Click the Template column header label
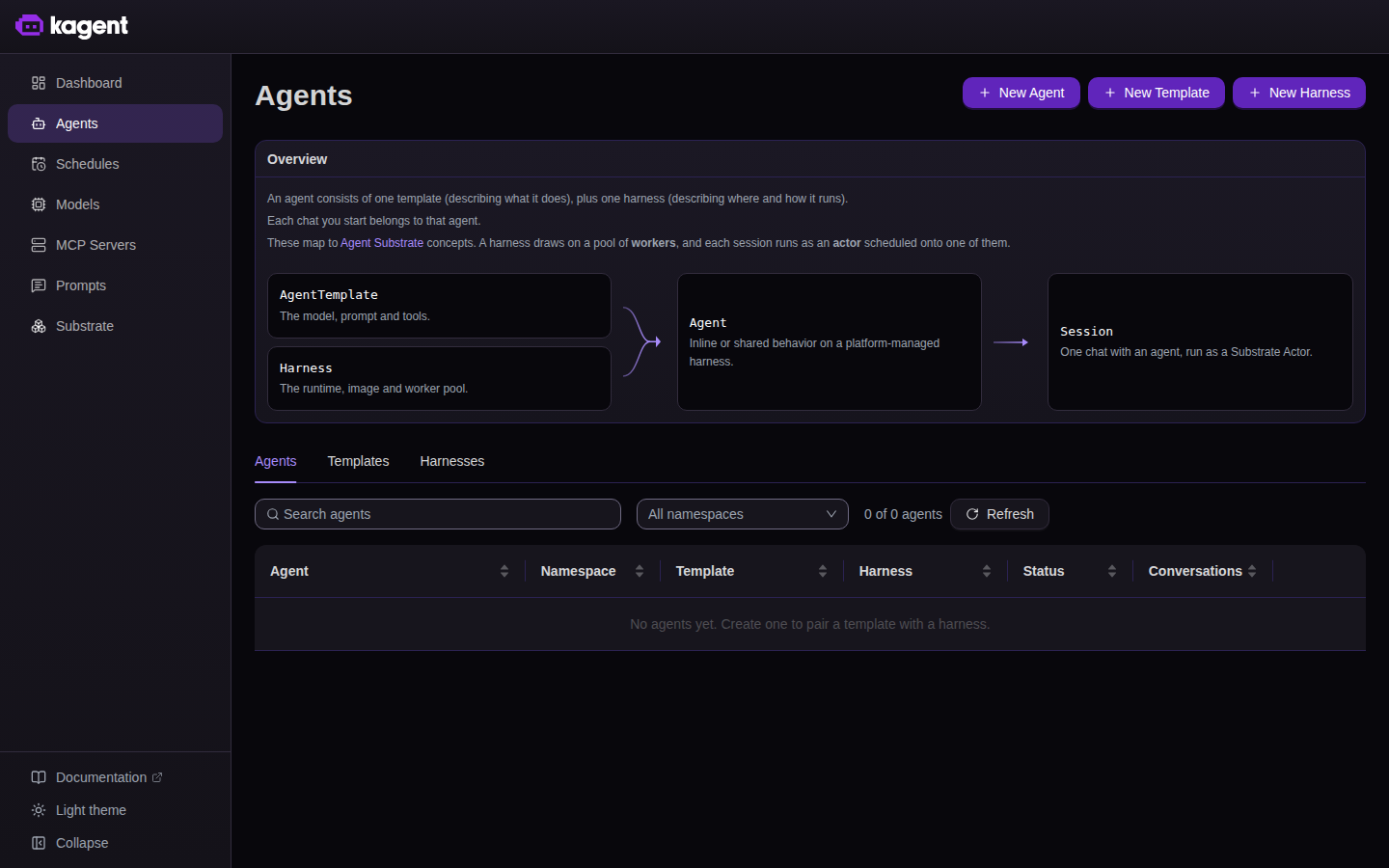The height and width of the screenshot is (868, 1389). click(x=705, y=571)
